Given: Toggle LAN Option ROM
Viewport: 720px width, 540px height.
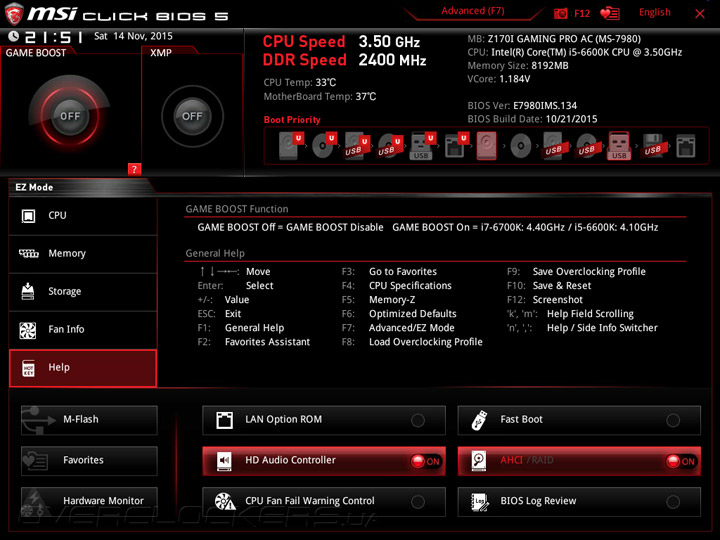Looking at the screenshot, I should tap(324, 420).
